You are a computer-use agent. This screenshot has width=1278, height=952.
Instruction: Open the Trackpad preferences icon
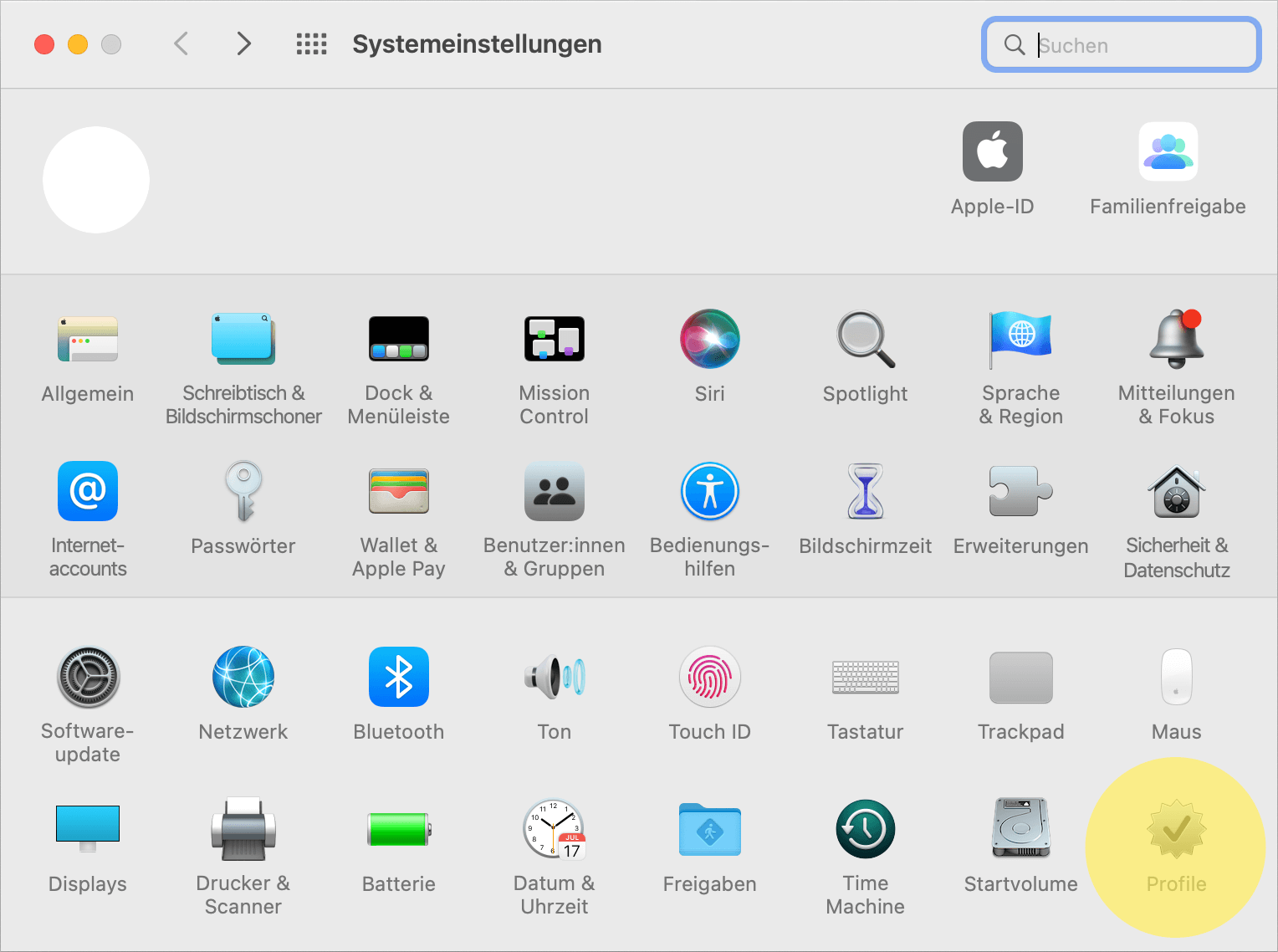tap(1020, 677)
